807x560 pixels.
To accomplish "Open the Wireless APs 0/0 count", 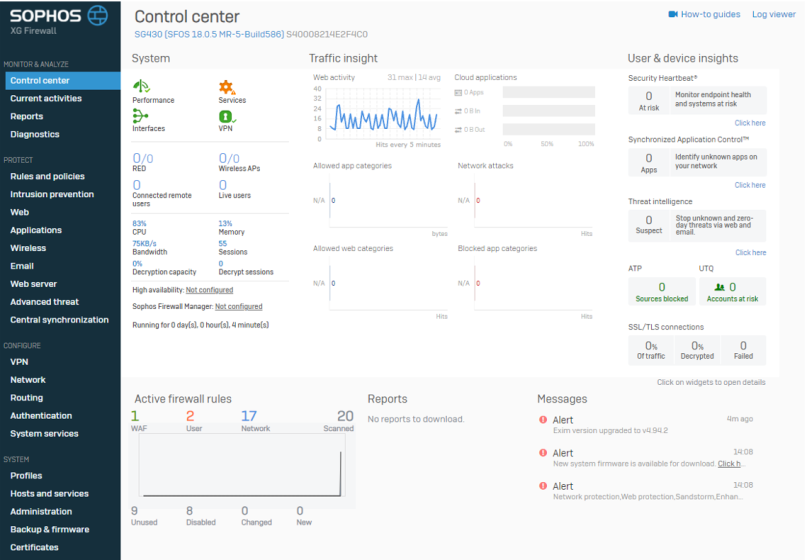I will 229,158.
